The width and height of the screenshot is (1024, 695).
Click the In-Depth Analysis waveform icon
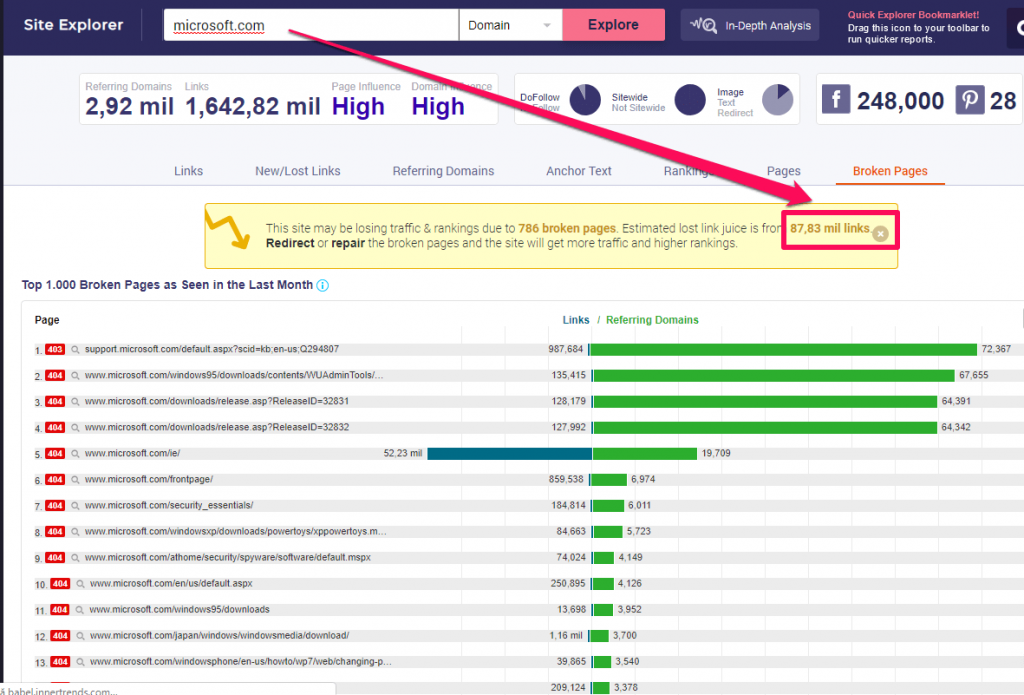click(703, 25)
